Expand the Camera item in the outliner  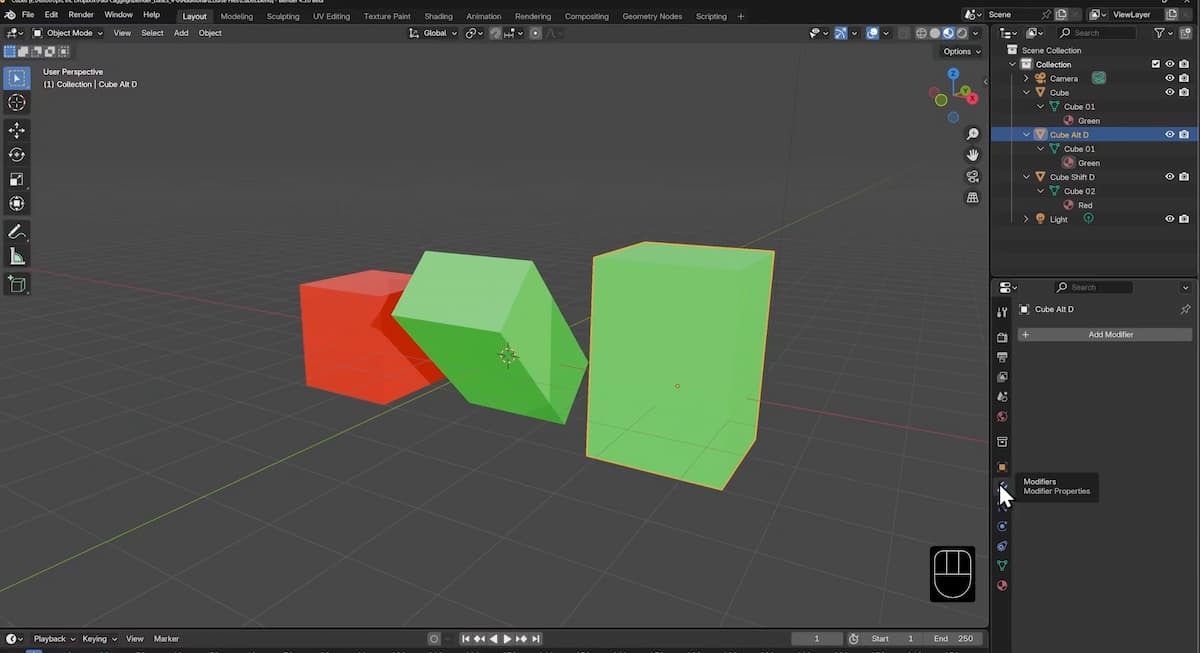(x=1026, y=78)
